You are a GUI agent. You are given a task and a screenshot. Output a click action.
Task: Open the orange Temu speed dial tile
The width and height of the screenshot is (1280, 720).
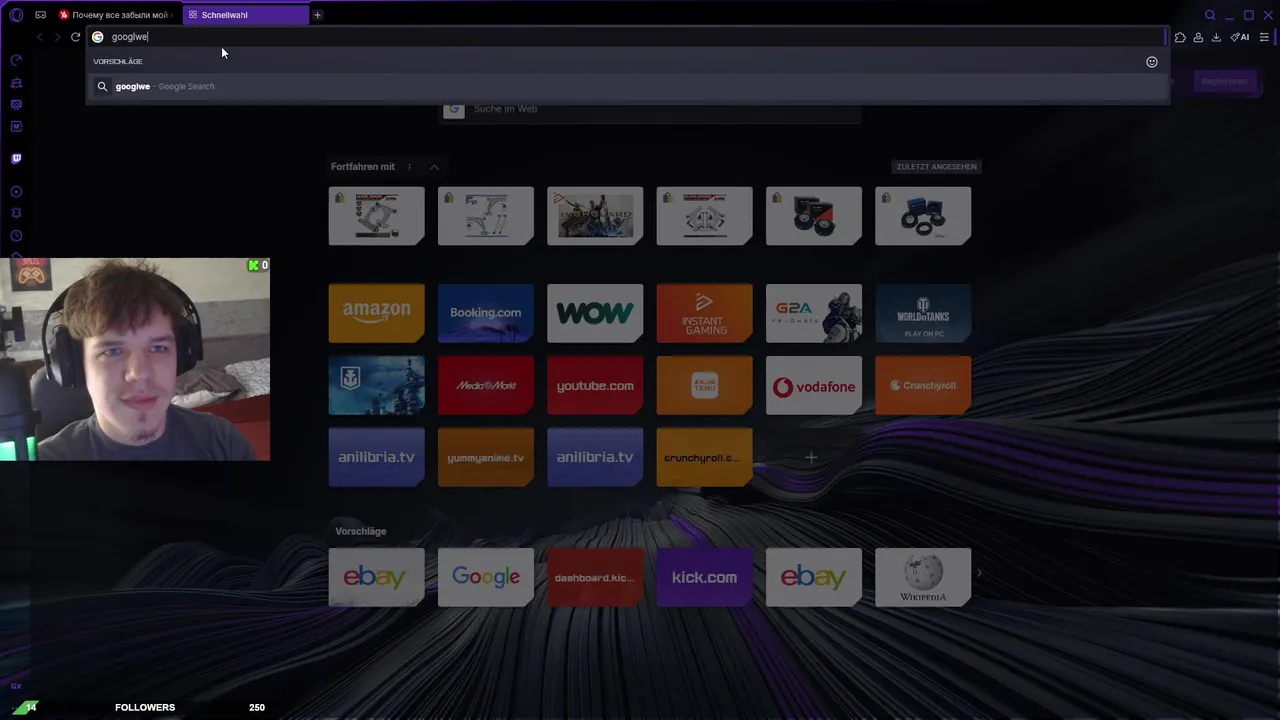[704, 385]
